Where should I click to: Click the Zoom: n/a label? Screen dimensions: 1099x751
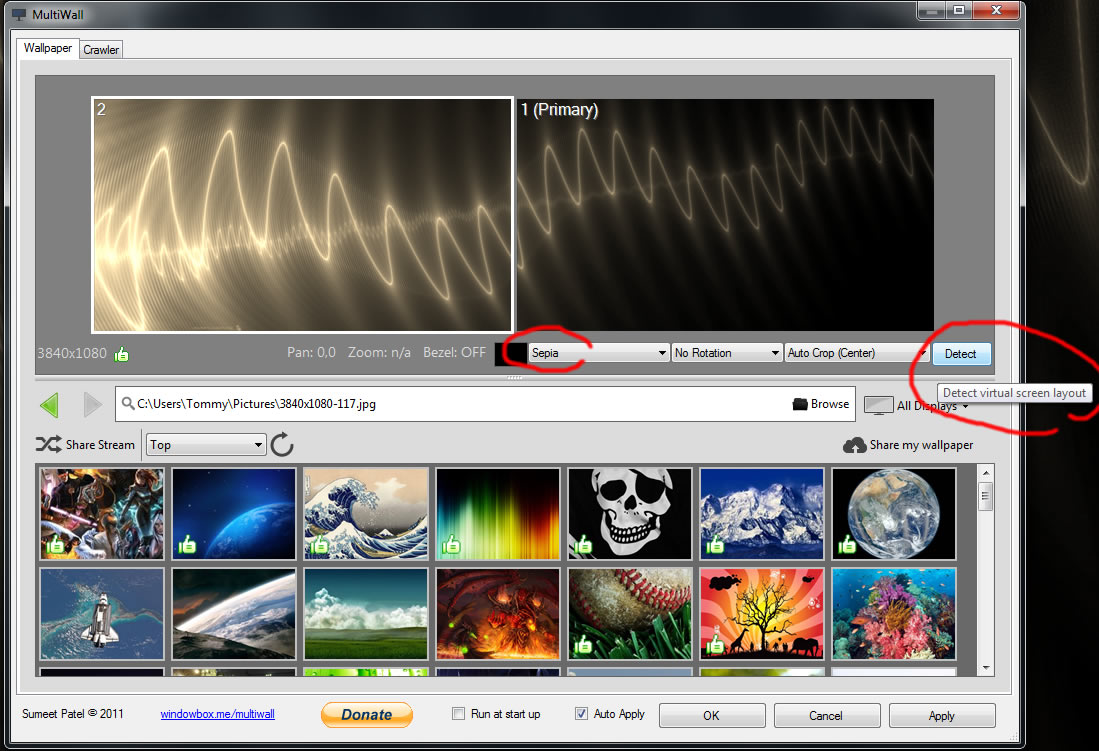tap(379, 352)
